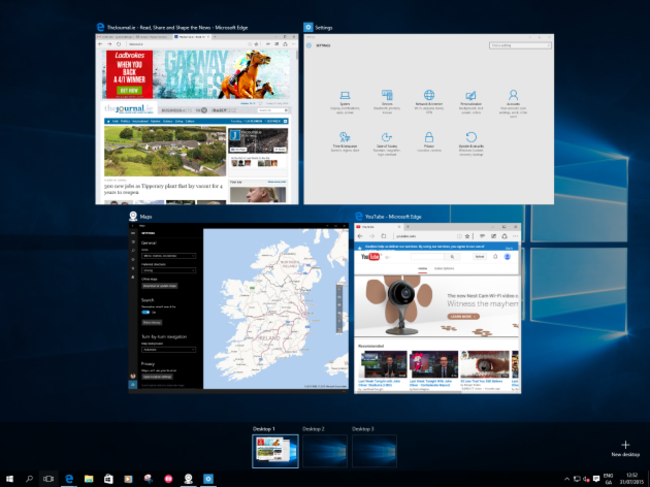650x487 pixels.
Task: Open the Map background dropdown in Maps
Action: pos(168,349)
